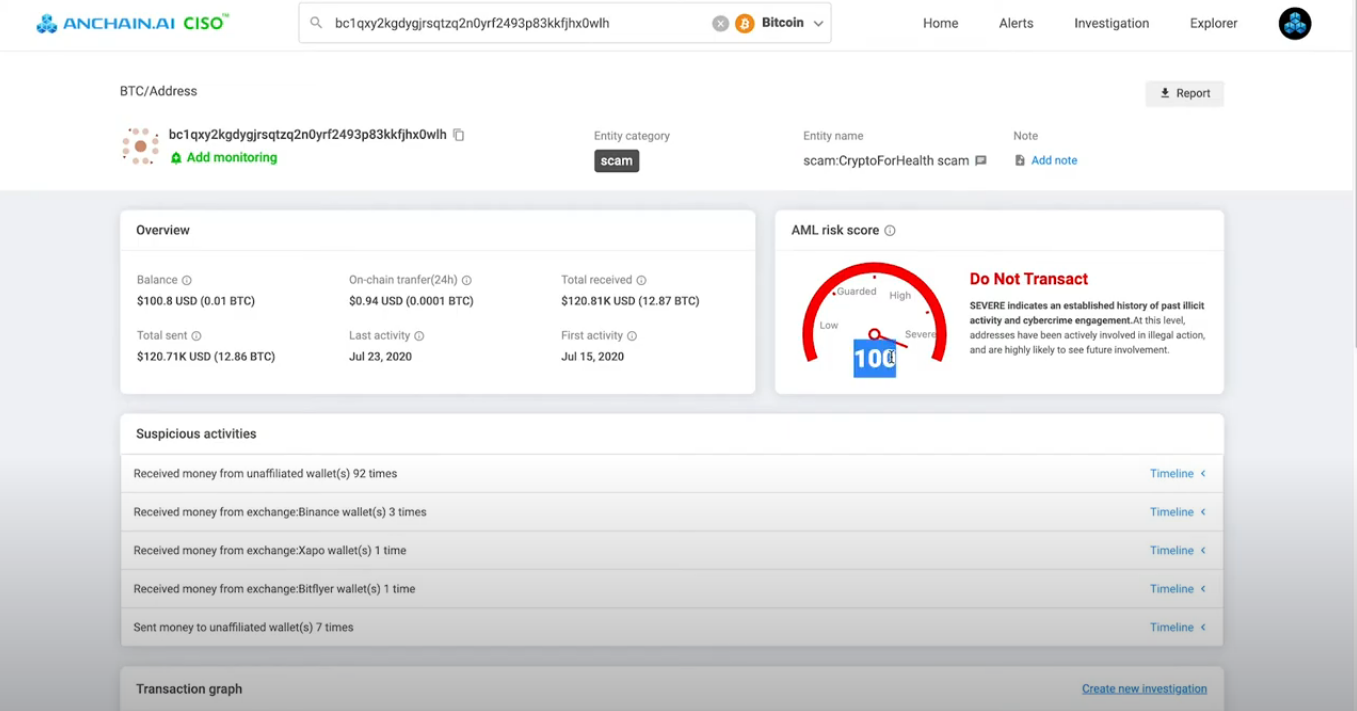Click the AnChain.AI CISO logo
The width and height of the screenshot is (1357, 711).
[x=132, y=23]
